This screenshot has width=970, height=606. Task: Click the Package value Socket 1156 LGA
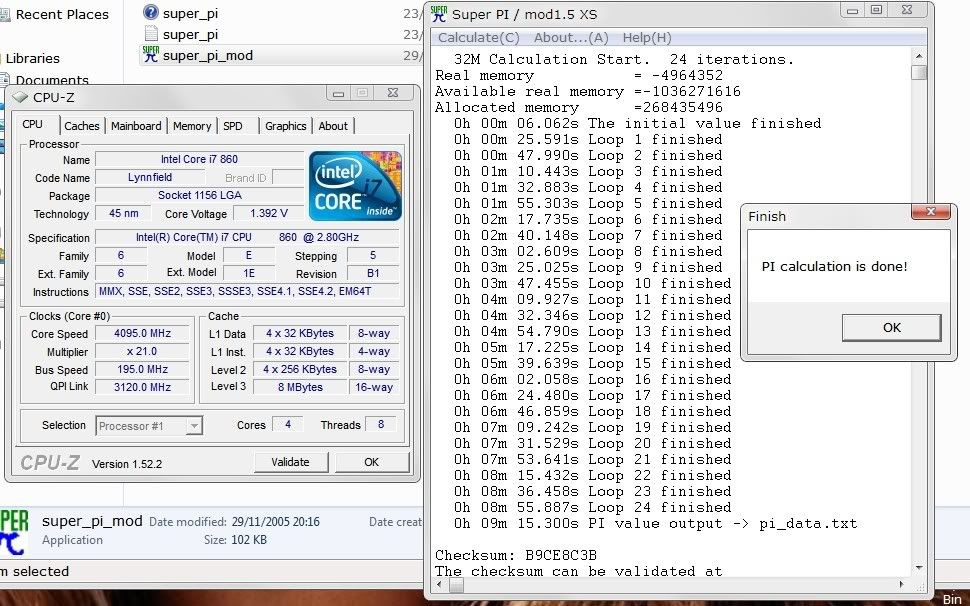(x=199, y=195)
